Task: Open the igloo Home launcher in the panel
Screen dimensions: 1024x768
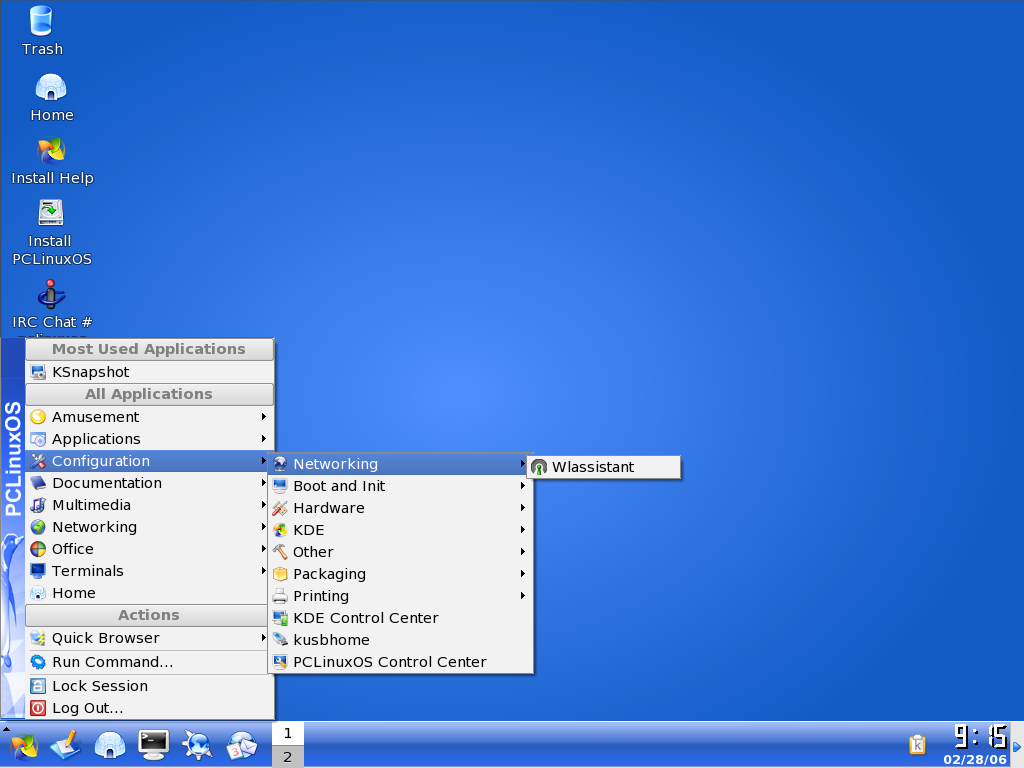Action: (x=110, y=746)
